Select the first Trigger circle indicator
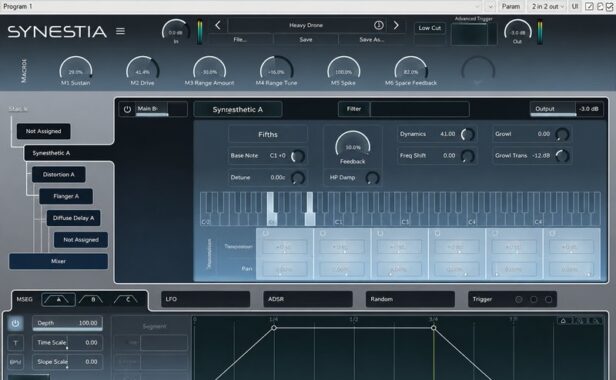Viewport: 616px width, 380px height. tap(519, 299)
